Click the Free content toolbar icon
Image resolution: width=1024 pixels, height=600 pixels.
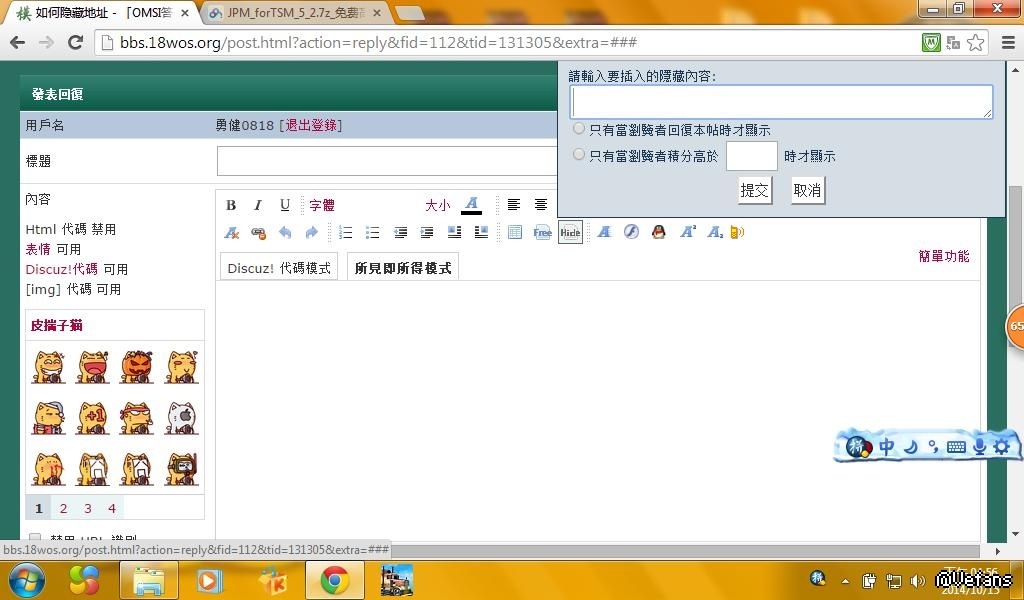(x=542, y=232)
